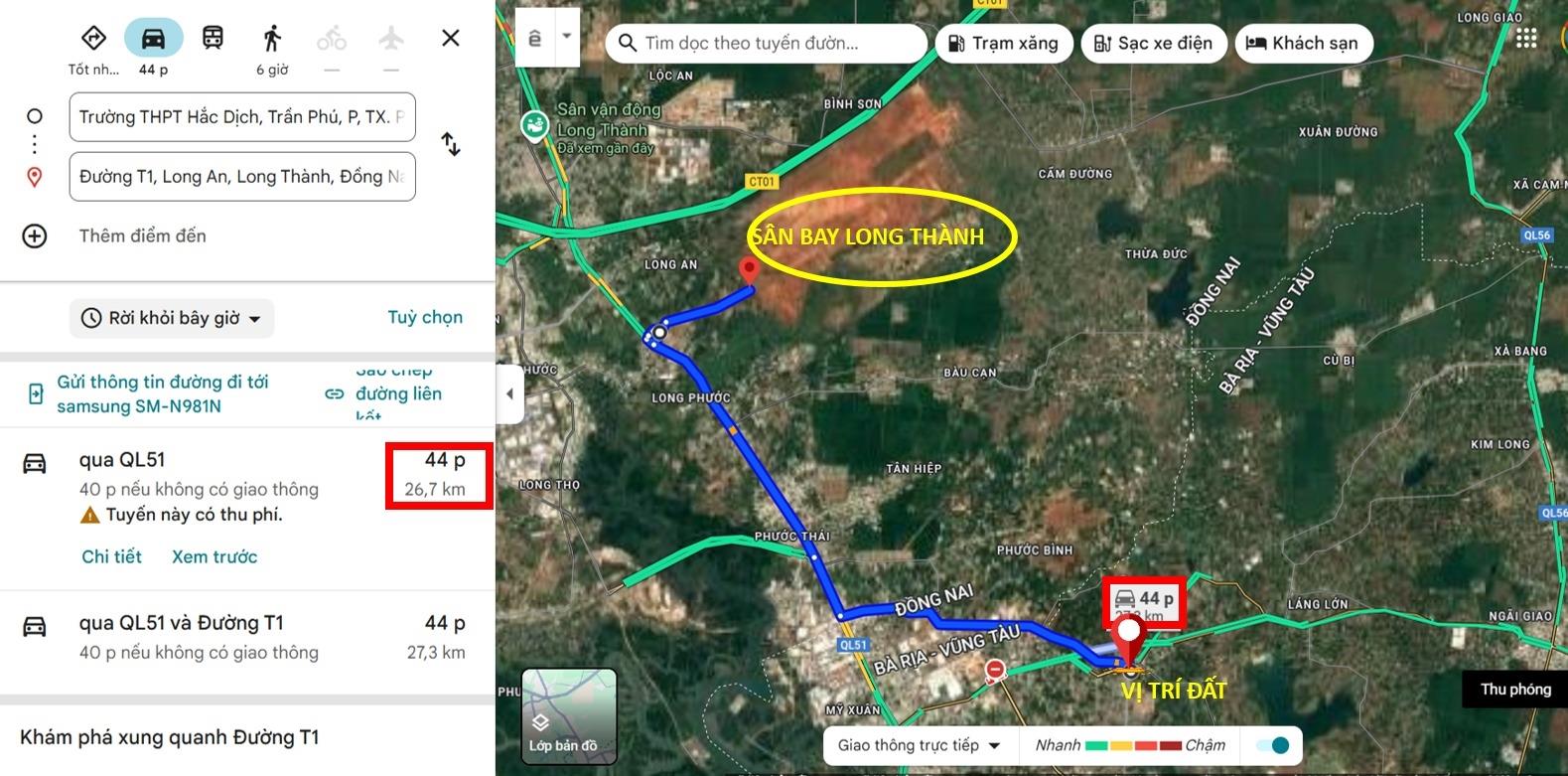Toggle the live traffic switch
Screen dimensions: 1568x776
[1273, 745]
